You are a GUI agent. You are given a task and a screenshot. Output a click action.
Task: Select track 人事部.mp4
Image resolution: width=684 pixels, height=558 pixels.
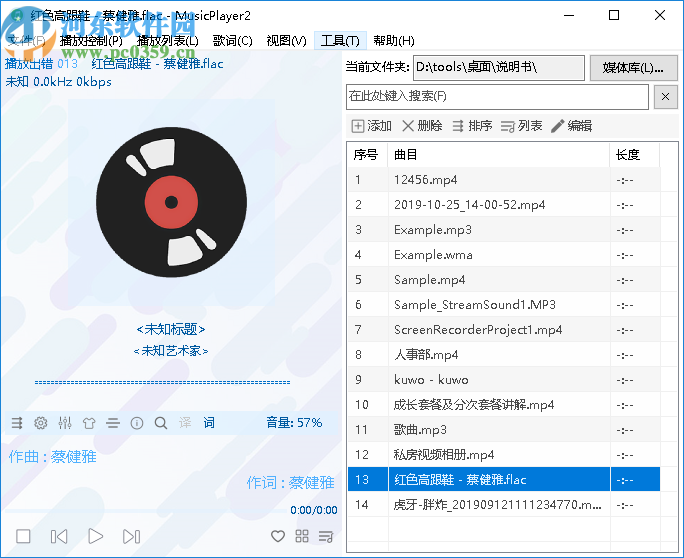(x=504, y=355)
